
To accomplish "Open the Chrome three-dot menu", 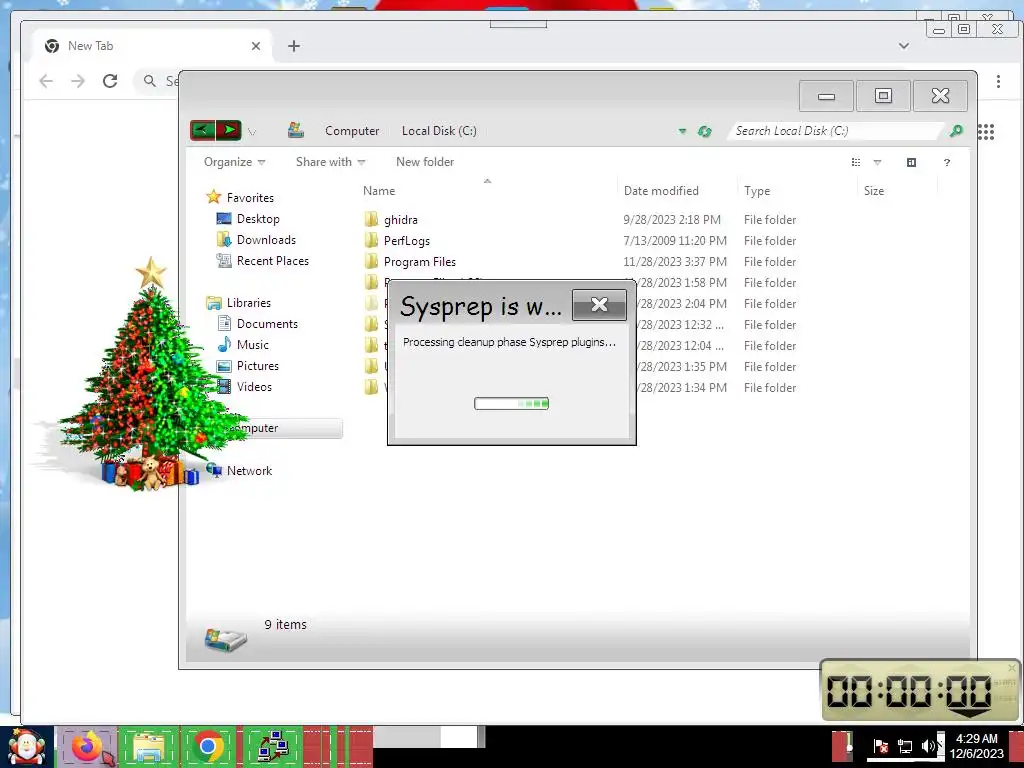I will 998,81.
